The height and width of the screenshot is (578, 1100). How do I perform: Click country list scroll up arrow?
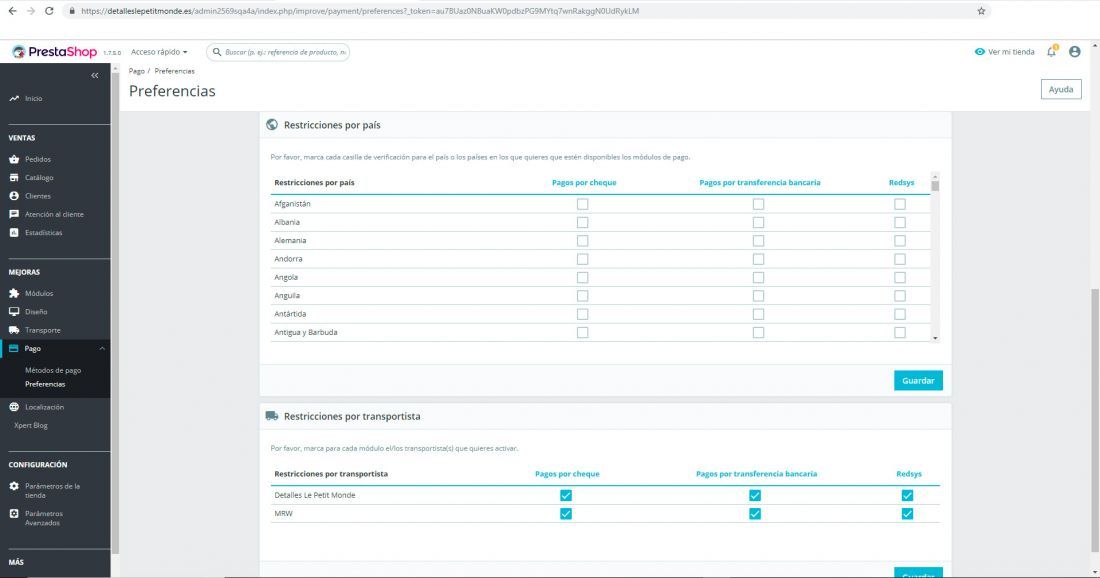tap(935, 175)
